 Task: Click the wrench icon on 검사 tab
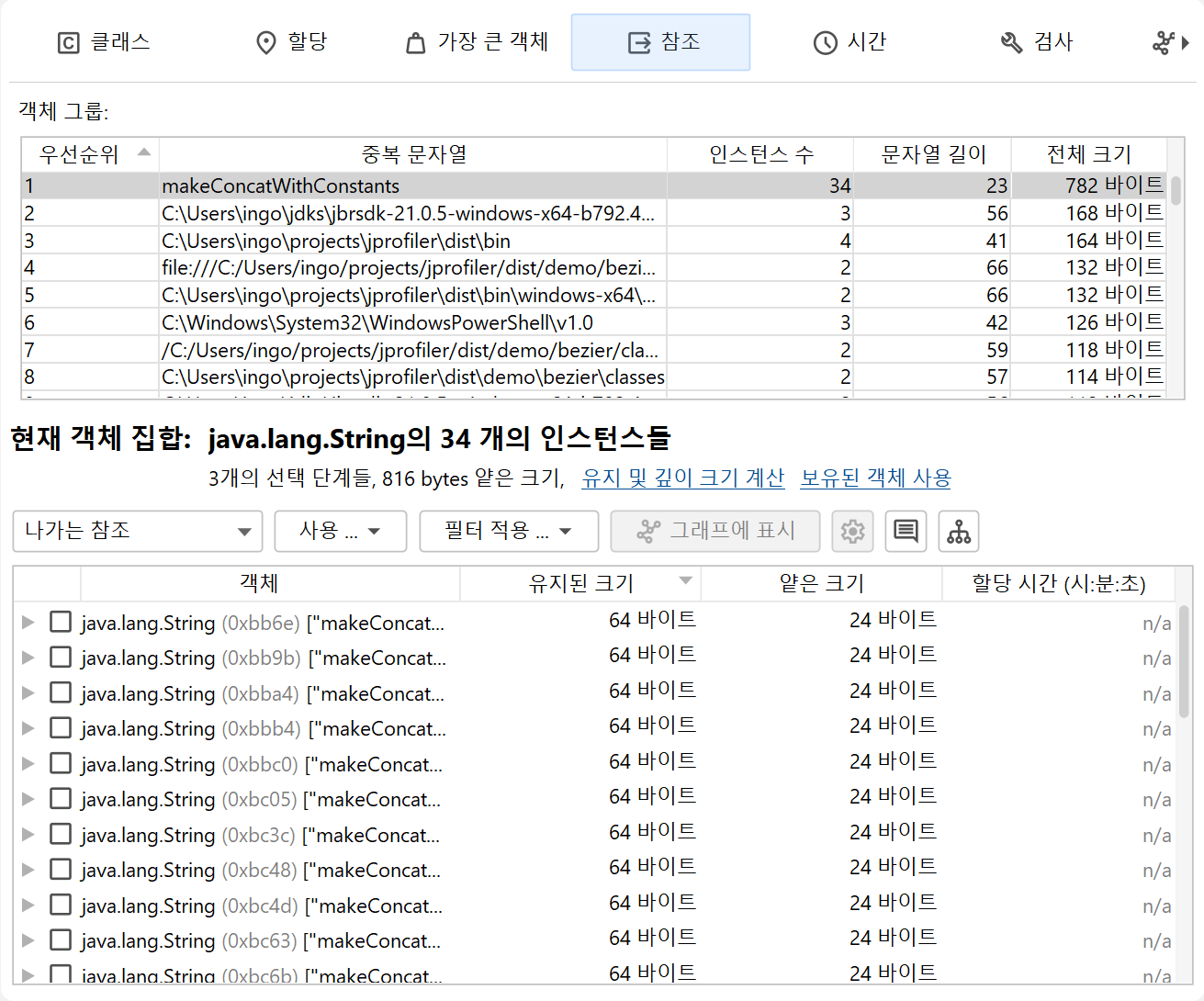pyautogui.click(x=1011, y=43)
